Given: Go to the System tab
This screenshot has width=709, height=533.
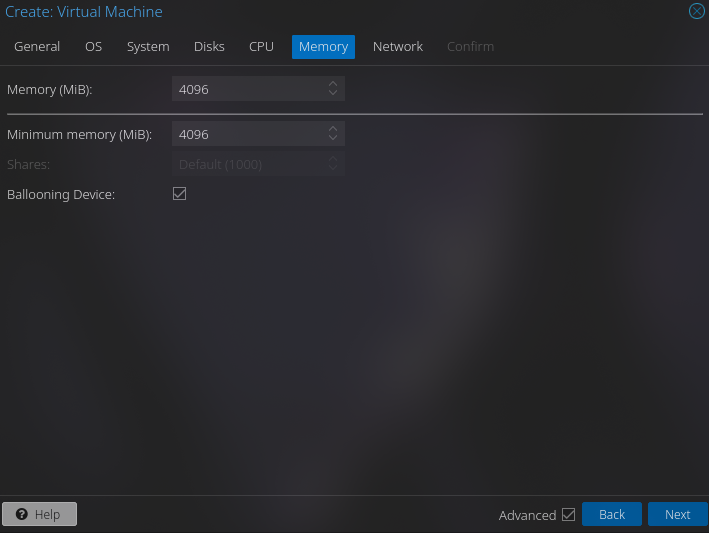Looking at the screenshot, I should pos(148,47).
